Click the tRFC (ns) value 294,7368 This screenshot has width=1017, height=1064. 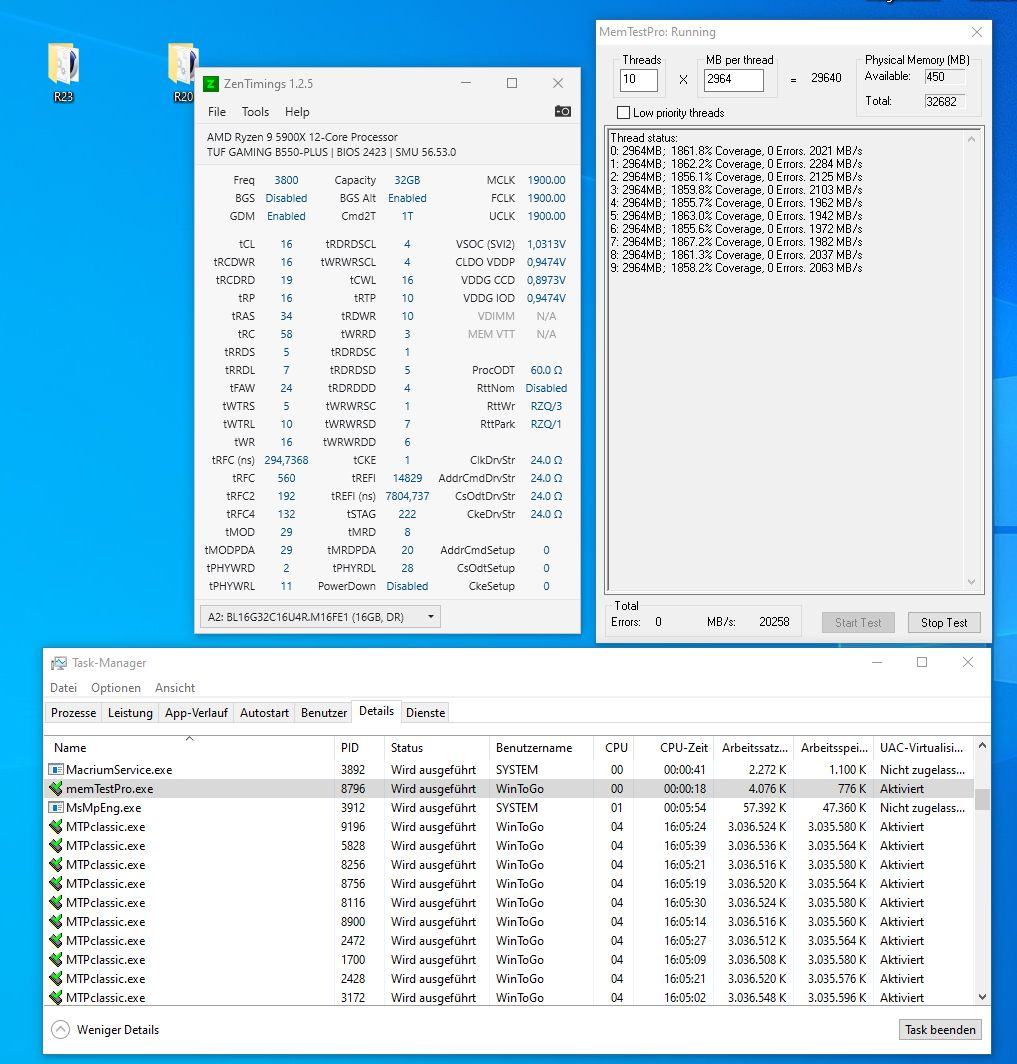coord(286,460)
